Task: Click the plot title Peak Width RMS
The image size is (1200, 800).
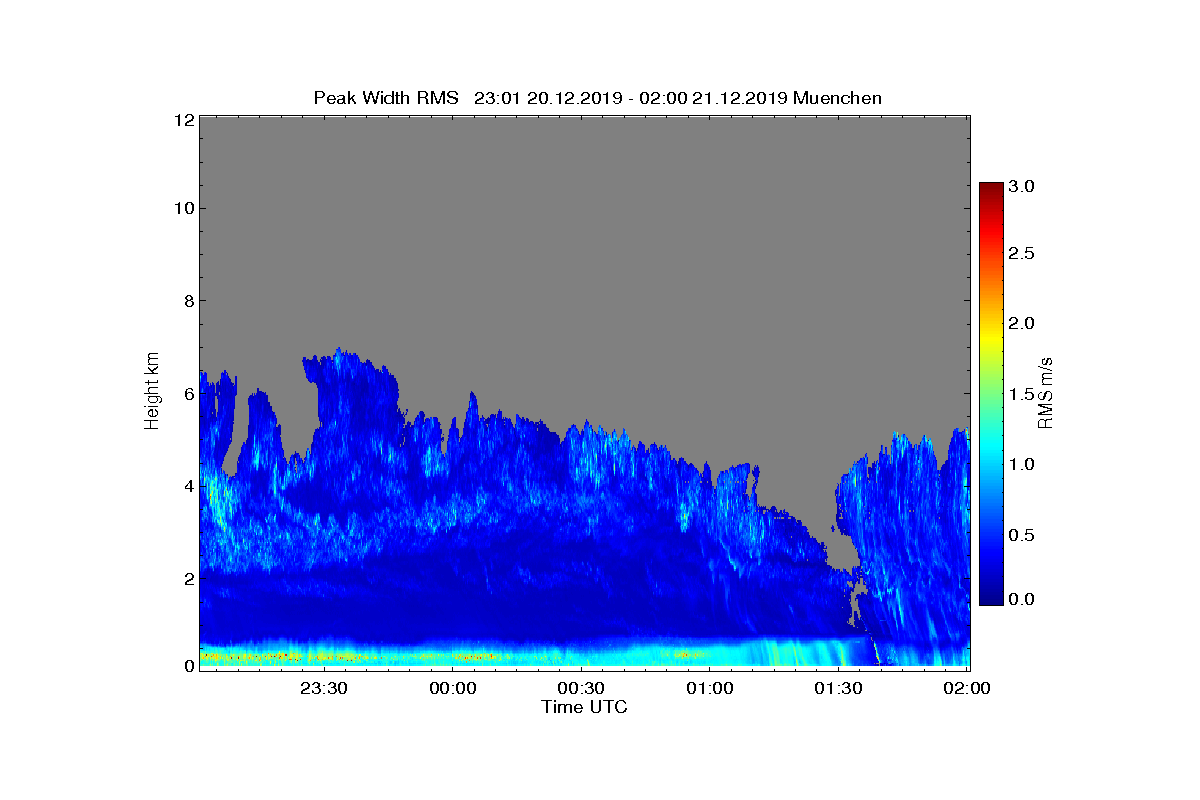Action: click(386, 97)
